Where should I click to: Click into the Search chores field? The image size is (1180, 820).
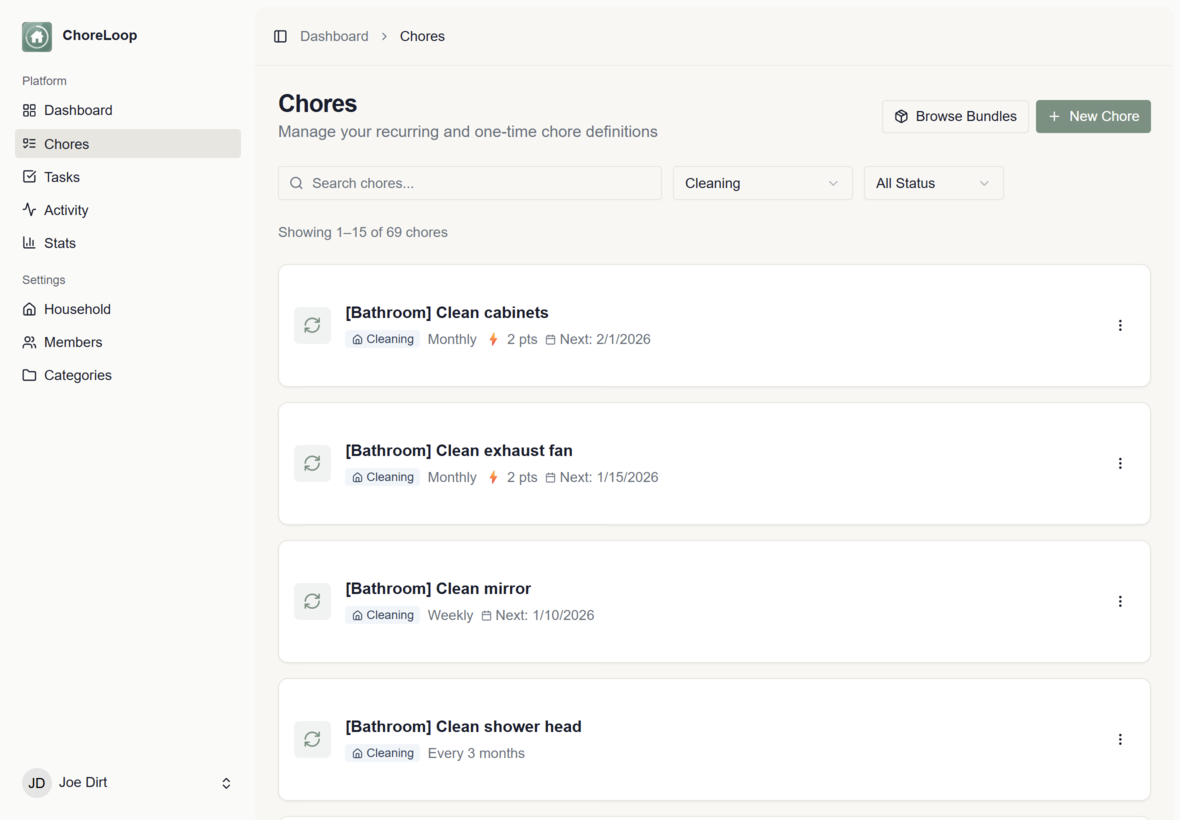click(x=470, y=184)
